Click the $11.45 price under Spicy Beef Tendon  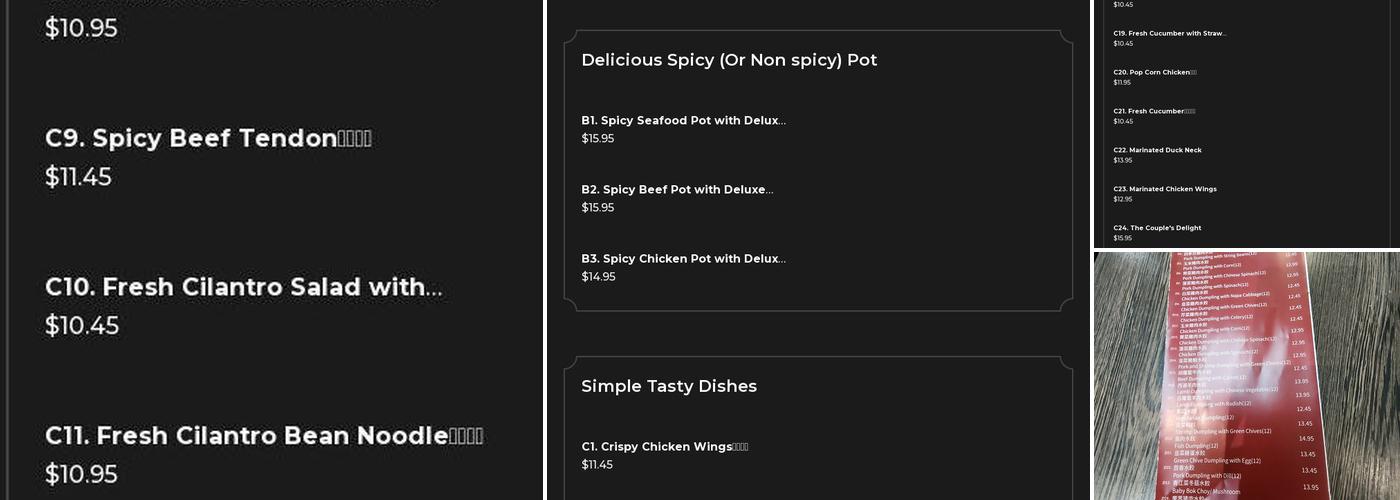[x=78, y=177]
